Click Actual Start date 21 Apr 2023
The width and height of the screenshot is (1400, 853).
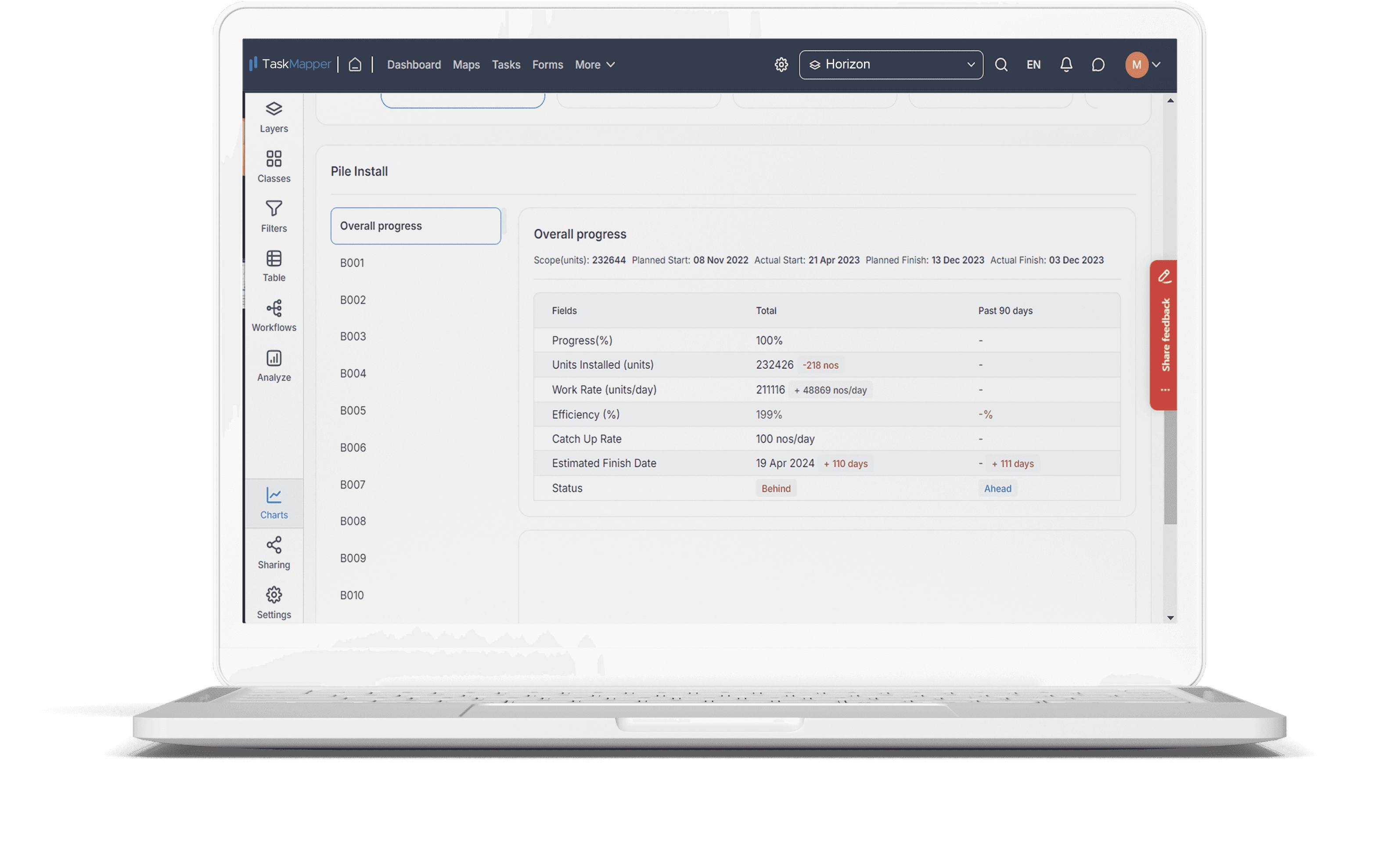[x=834, y=260]
